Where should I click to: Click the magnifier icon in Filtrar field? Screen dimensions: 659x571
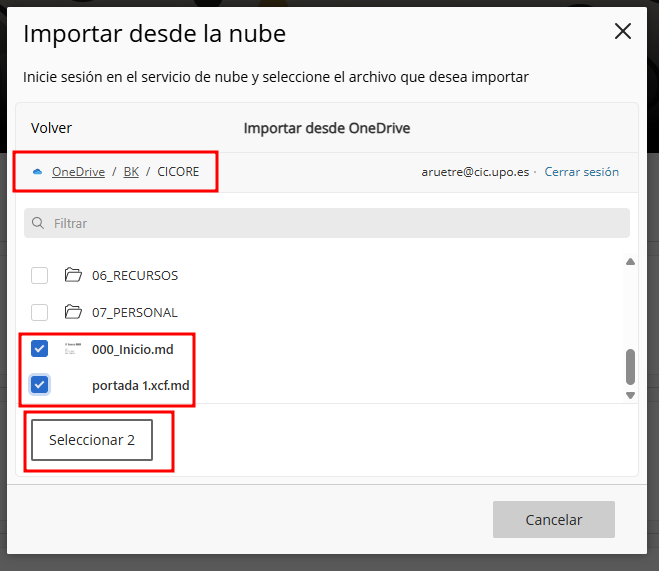pyautogui.click(x=38, y=223)
